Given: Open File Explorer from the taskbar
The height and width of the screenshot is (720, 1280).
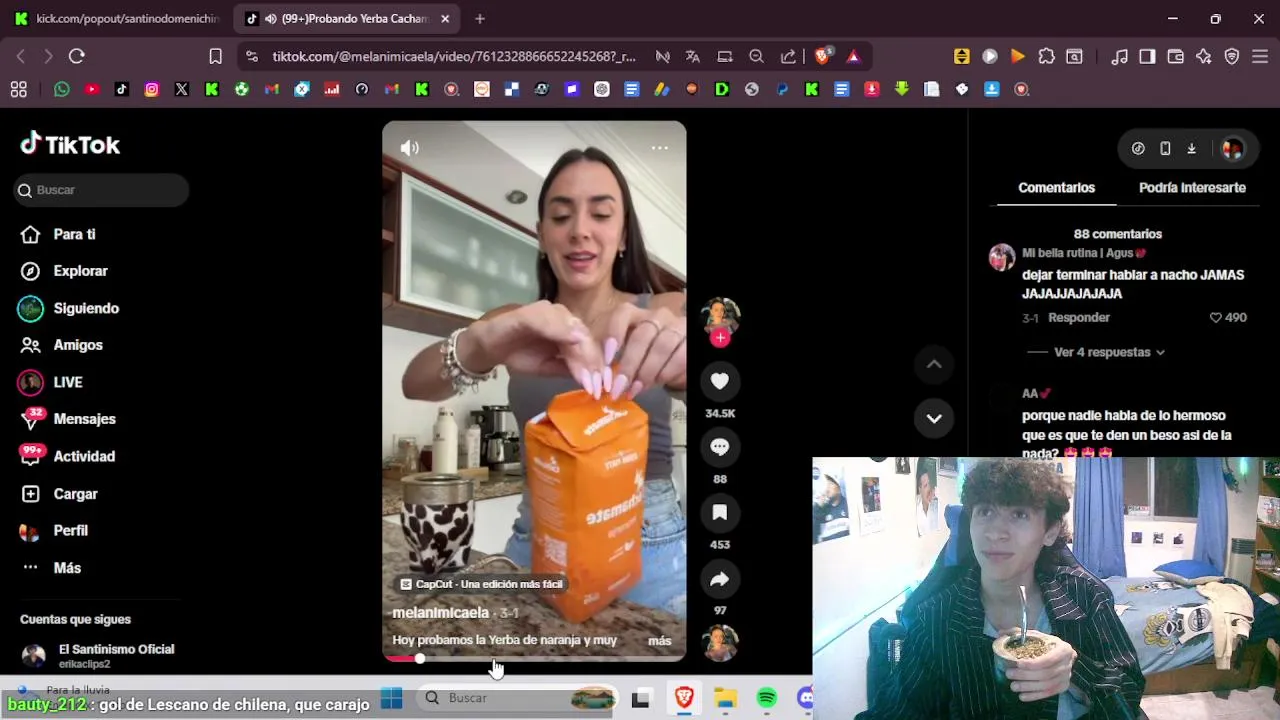Looking at the screenshot, I should pyautogui.click(x=725, y=698).
